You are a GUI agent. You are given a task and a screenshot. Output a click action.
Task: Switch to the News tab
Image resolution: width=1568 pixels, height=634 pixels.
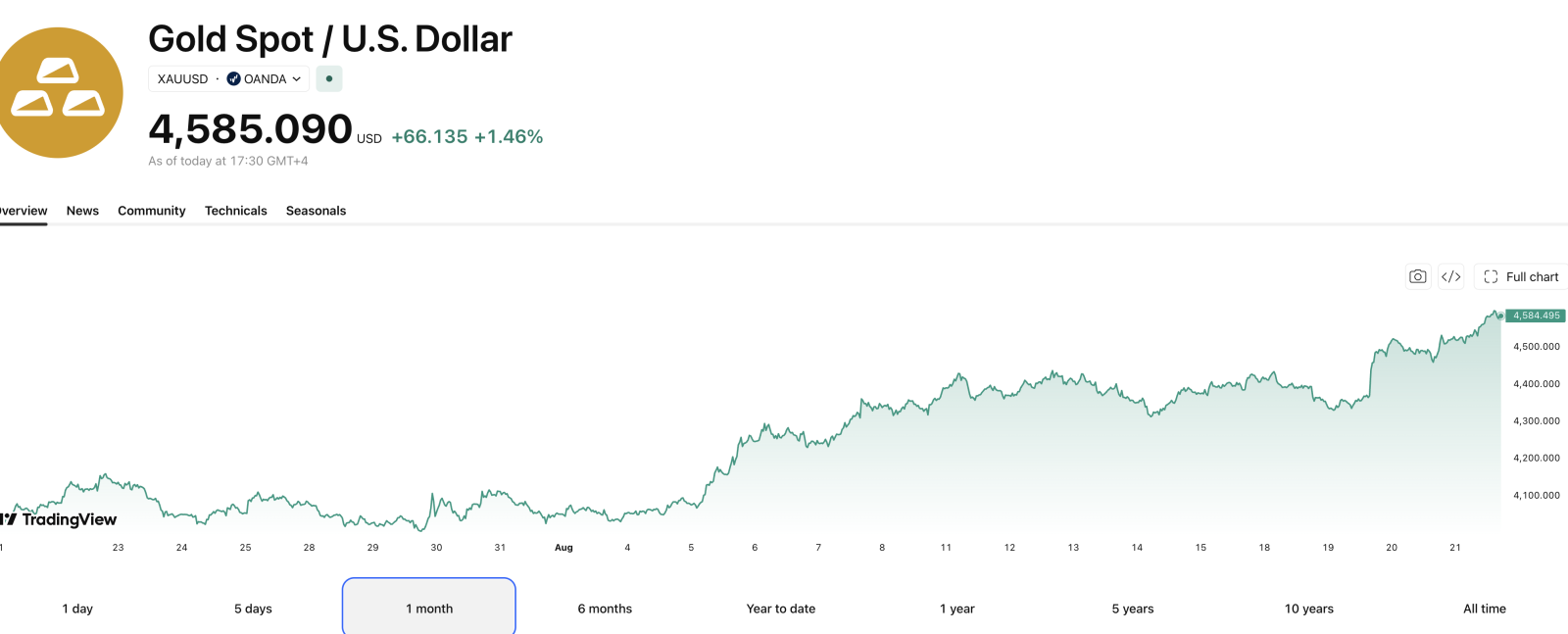point(82,211)
